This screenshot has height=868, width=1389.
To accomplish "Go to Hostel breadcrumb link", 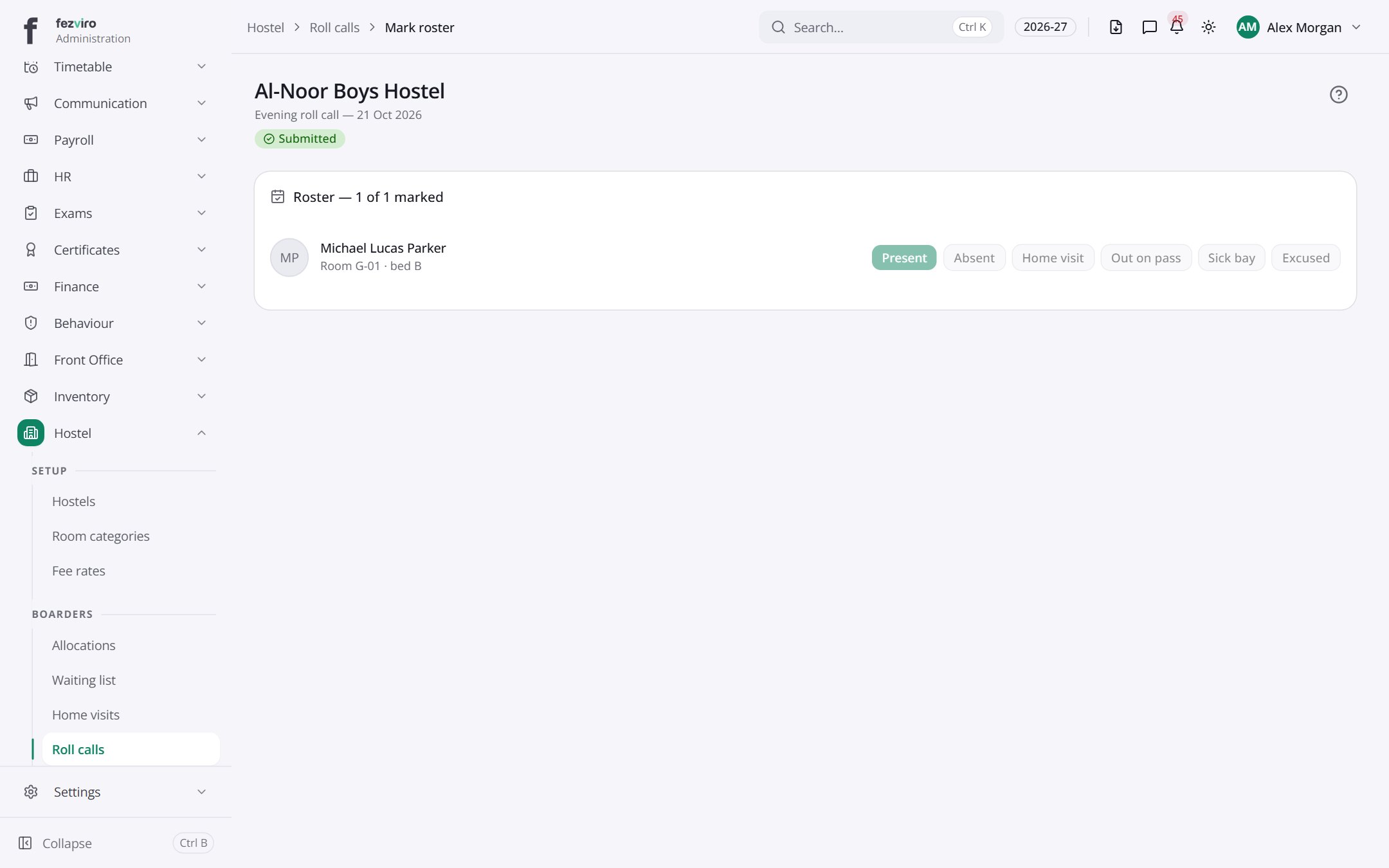I will click(266, 28).
